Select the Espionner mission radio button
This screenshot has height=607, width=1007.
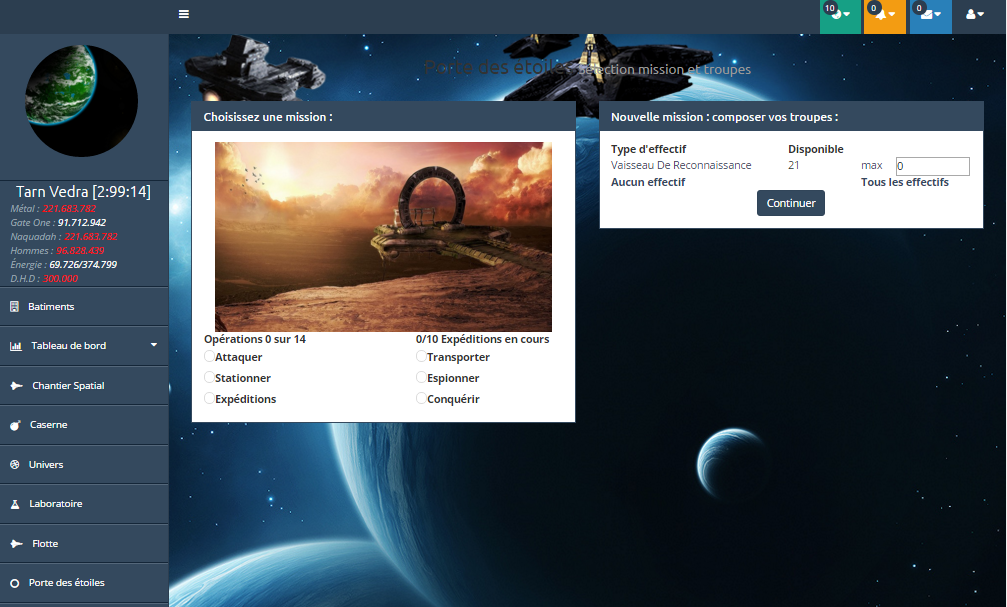click(421, 378)
